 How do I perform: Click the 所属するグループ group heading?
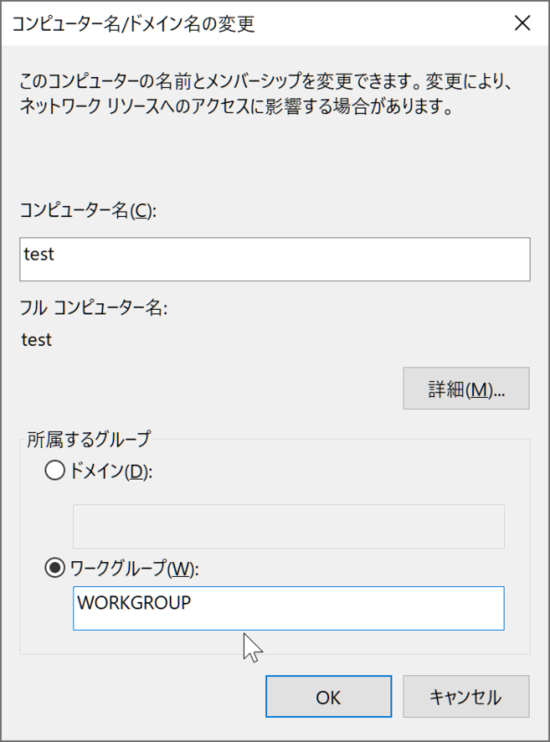tap(89, 439)
